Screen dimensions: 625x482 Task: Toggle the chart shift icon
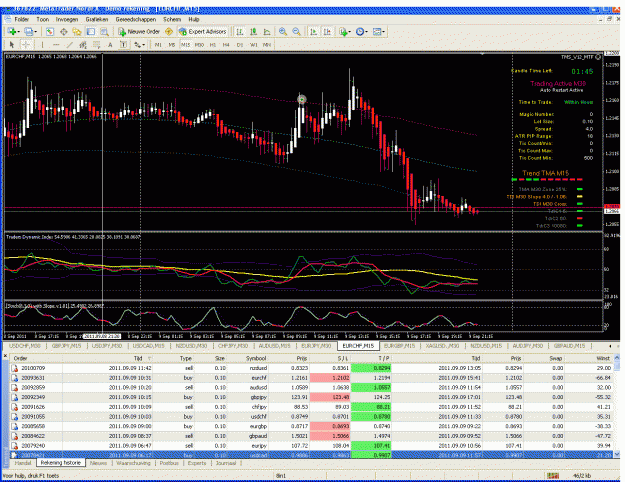click(327, 31)
